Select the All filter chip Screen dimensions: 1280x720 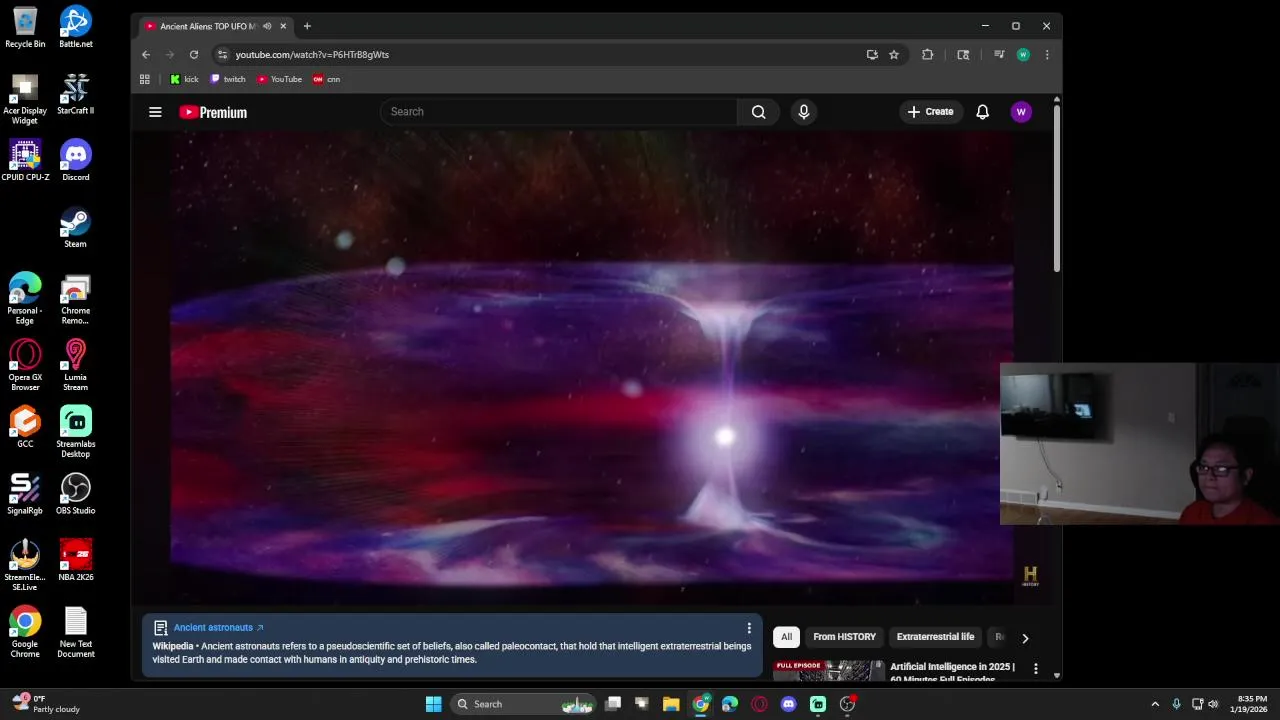coord(786,637)
